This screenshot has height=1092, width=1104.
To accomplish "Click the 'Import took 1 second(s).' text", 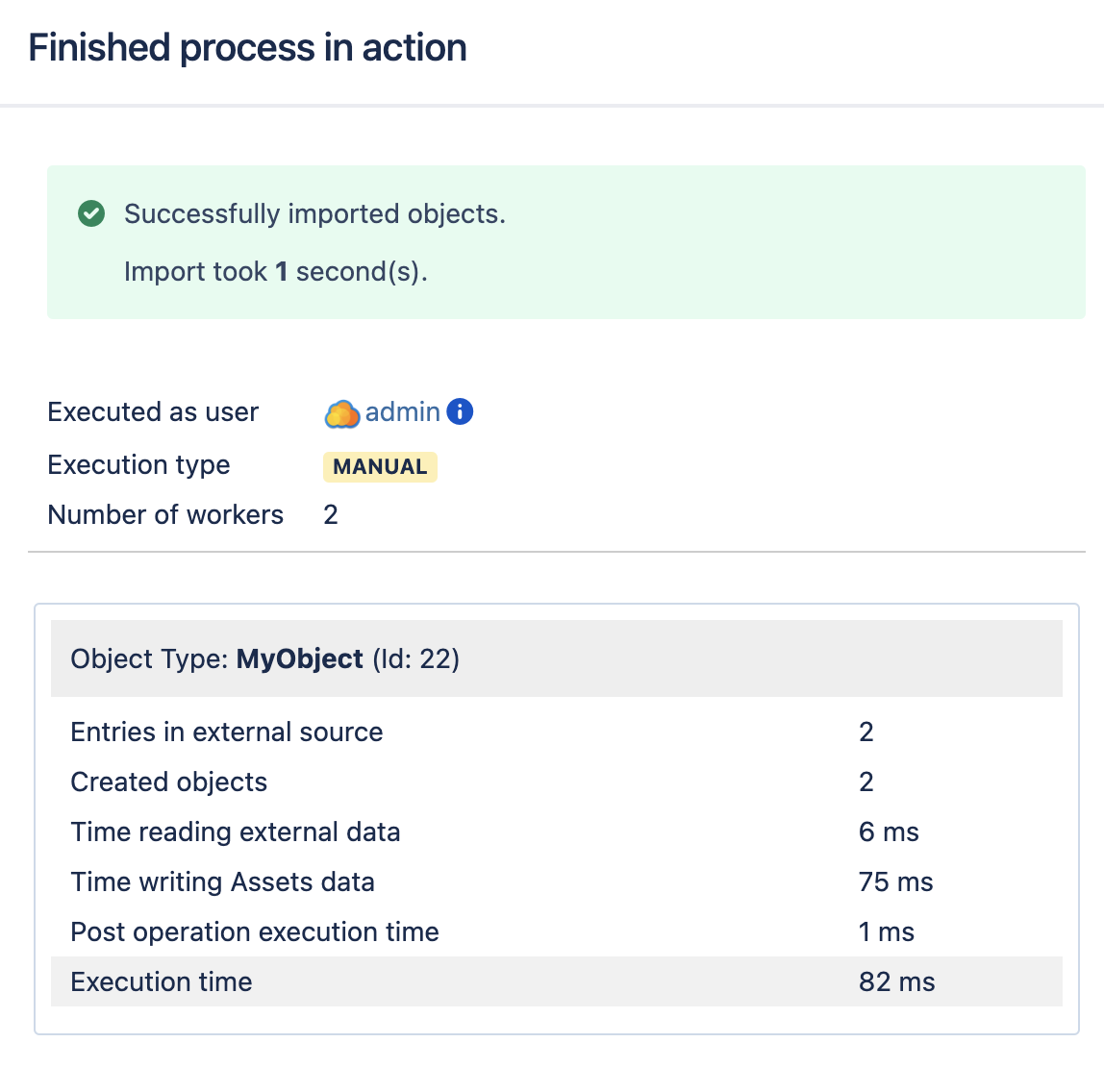I will point(275,272).
